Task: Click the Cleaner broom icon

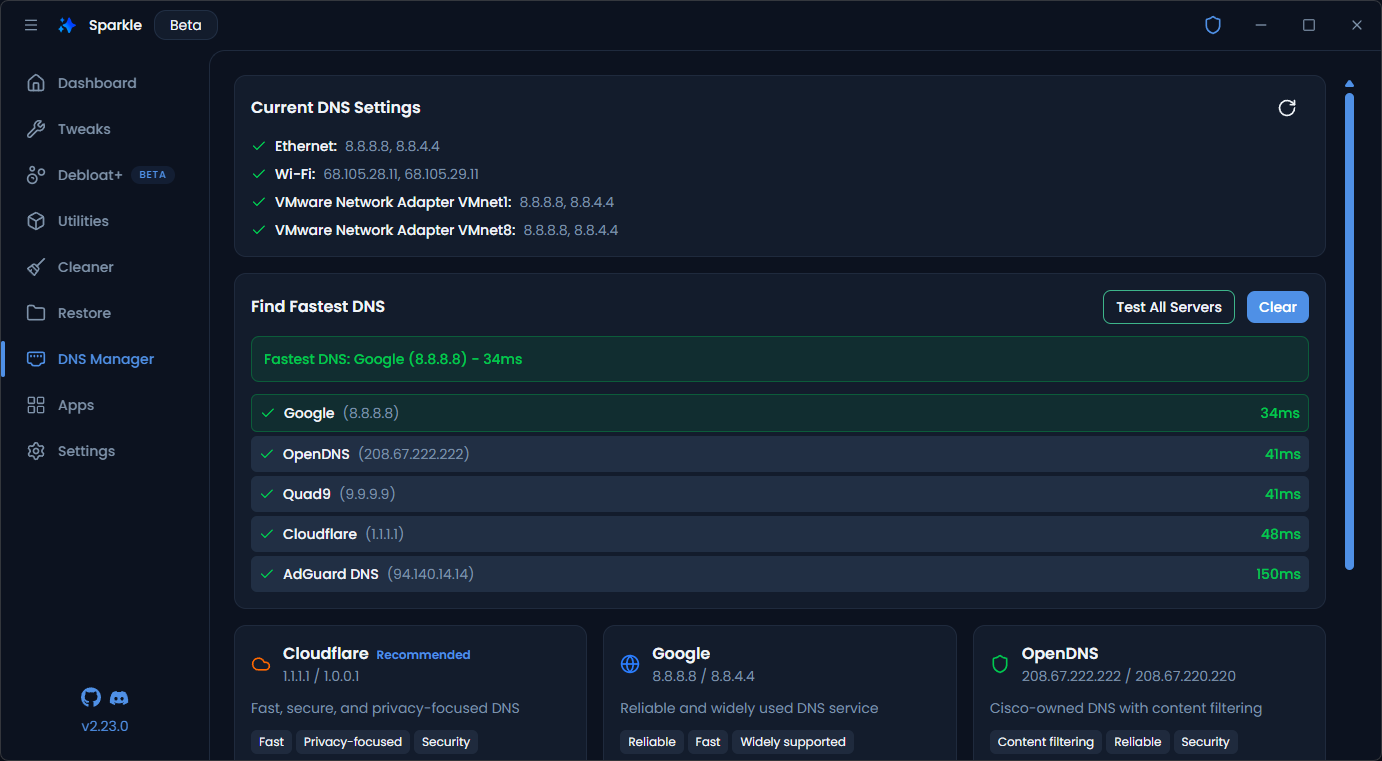Action: tap(36, 267)
